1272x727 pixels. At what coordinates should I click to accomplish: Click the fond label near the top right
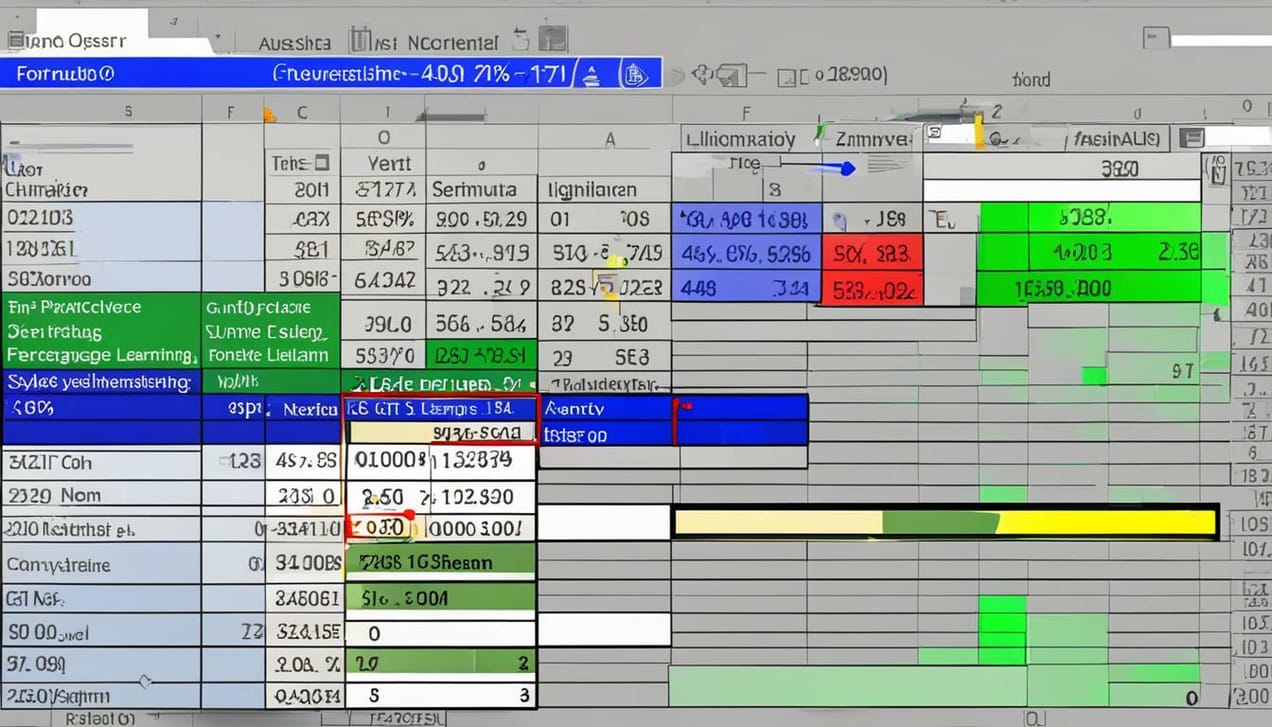click(x=1030, y=78)
